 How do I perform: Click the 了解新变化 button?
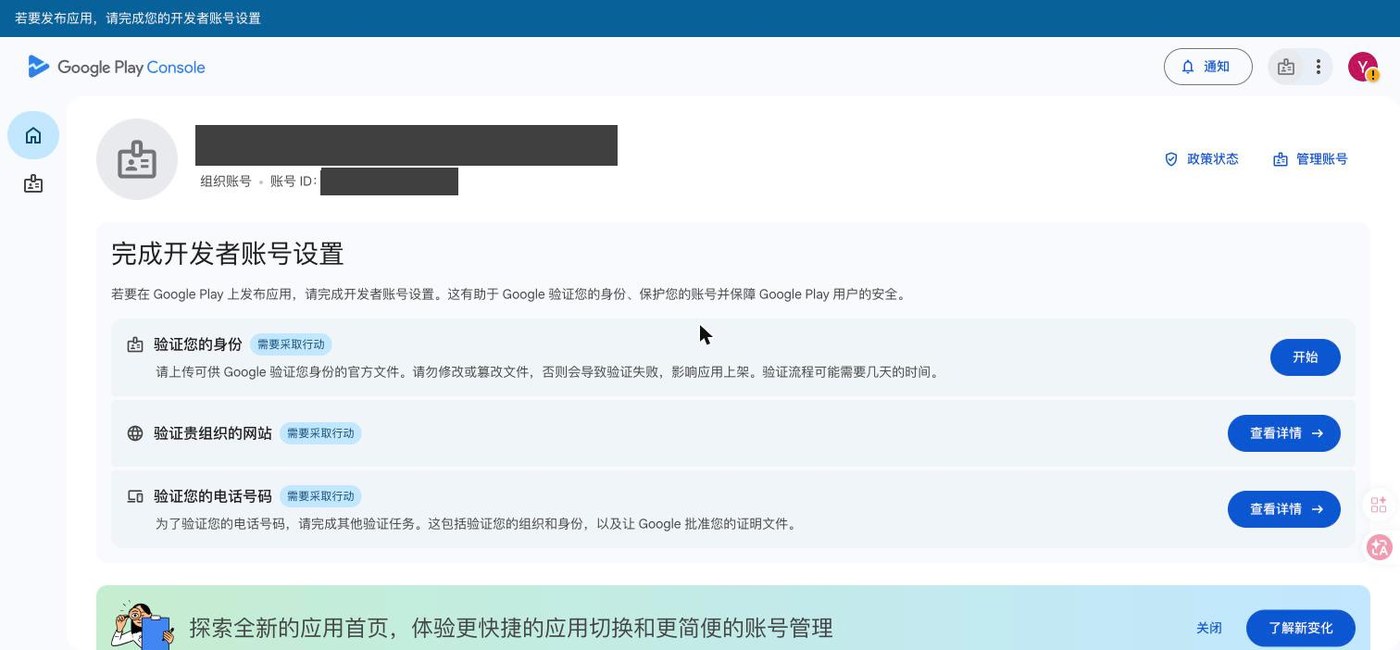tap(1301, 628)
